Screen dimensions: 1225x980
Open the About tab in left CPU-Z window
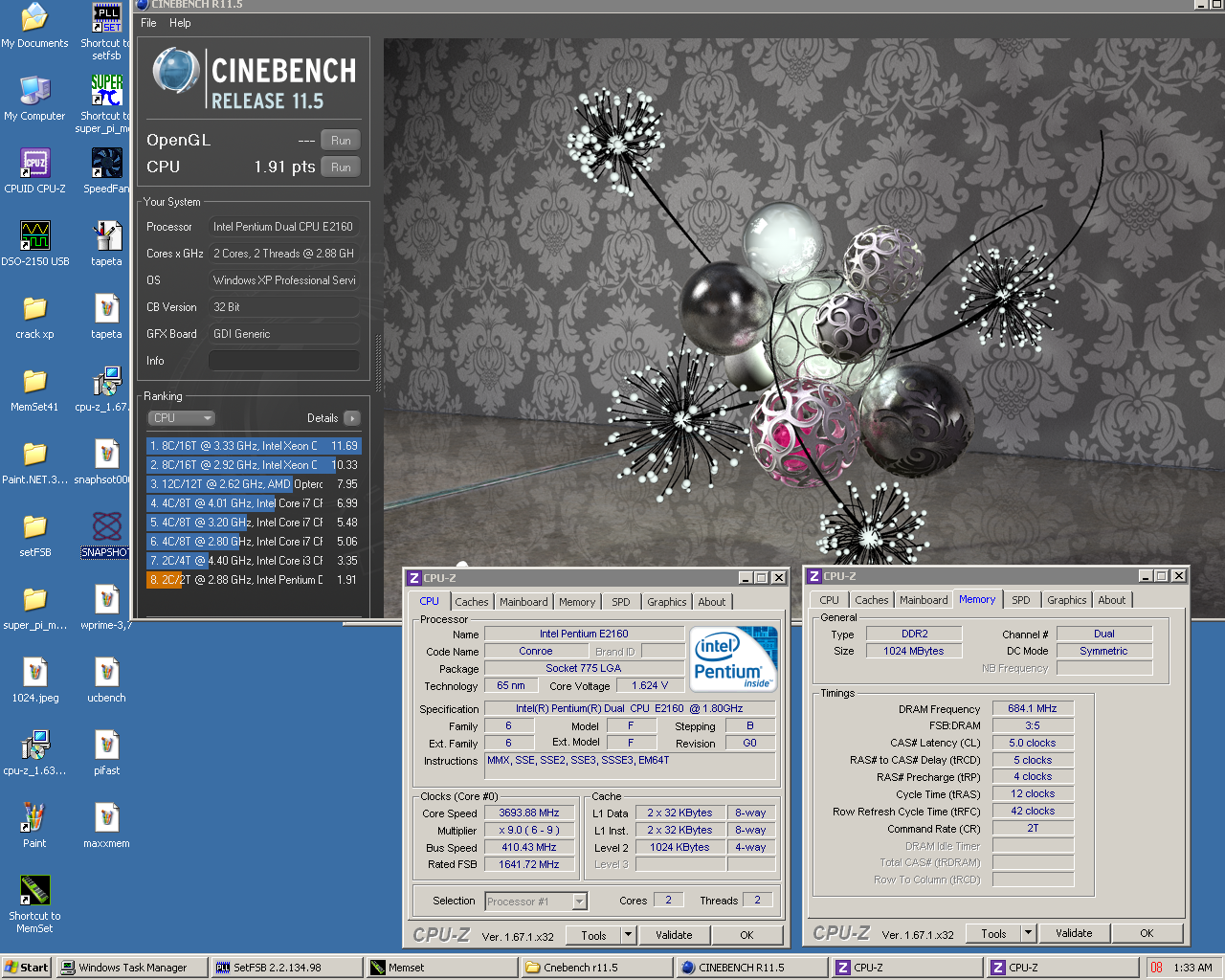tap(711, 602)
